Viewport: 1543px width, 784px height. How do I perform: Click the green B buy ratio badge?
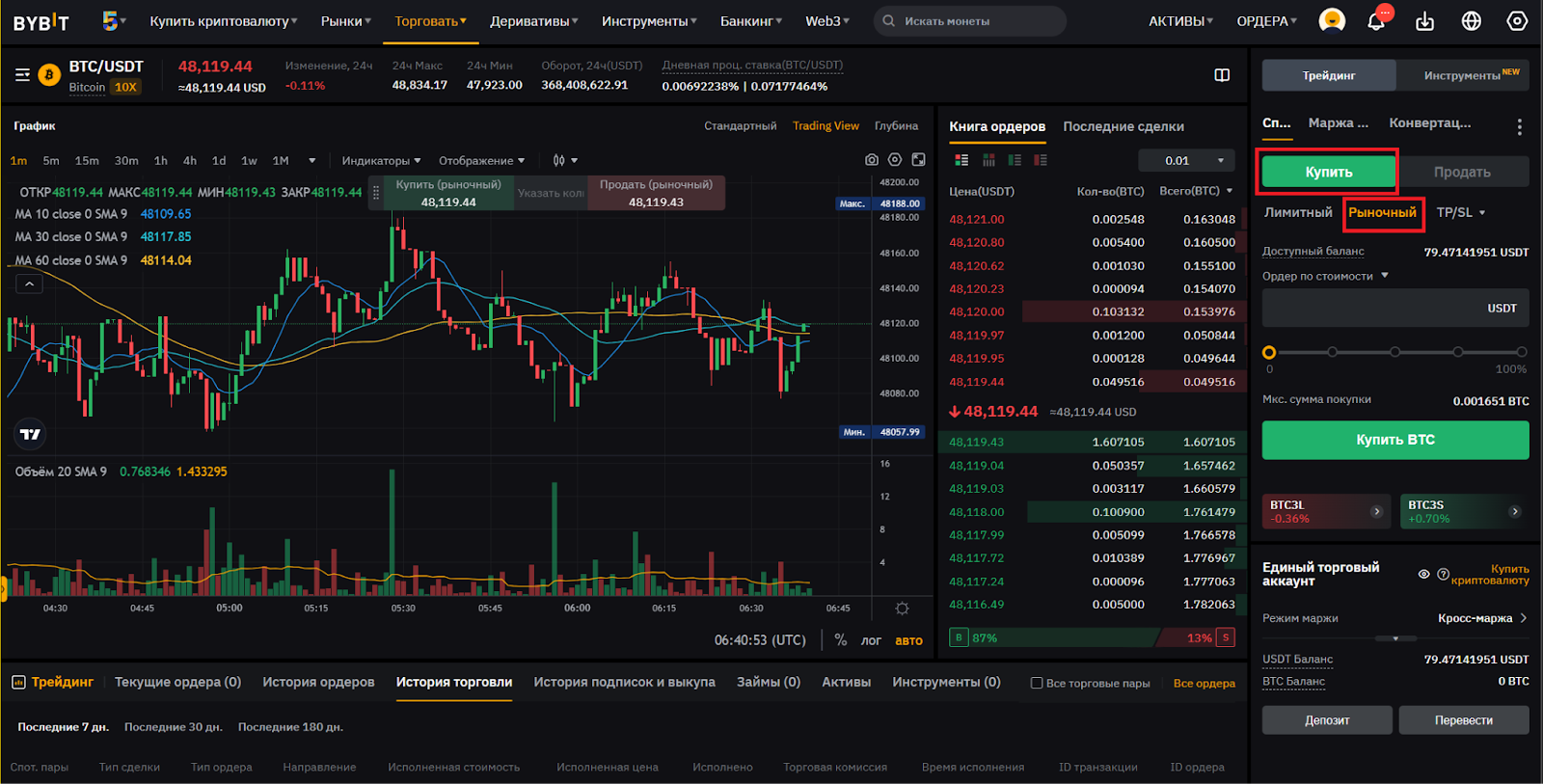(x=959, y=637)
